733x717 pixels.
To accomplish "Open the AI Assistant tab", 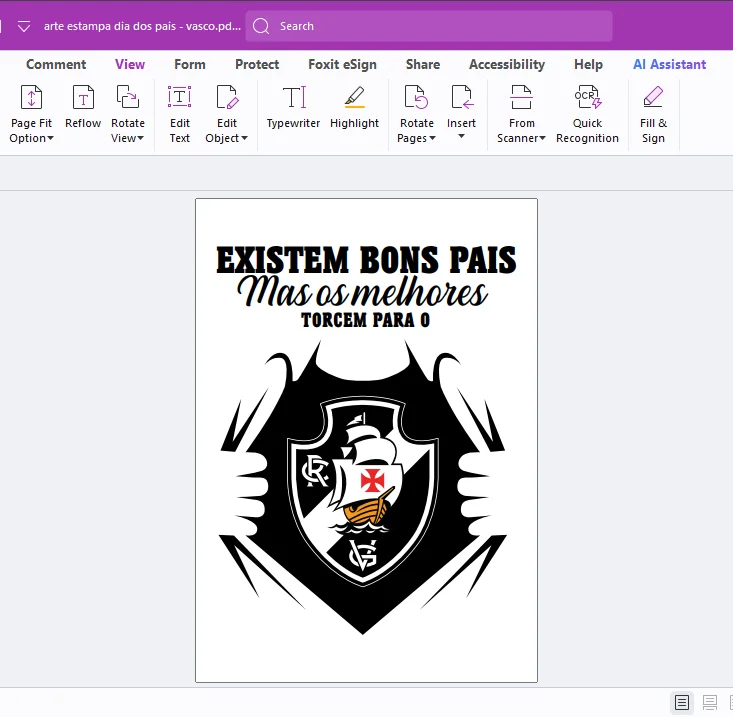I will coord(669,65).
